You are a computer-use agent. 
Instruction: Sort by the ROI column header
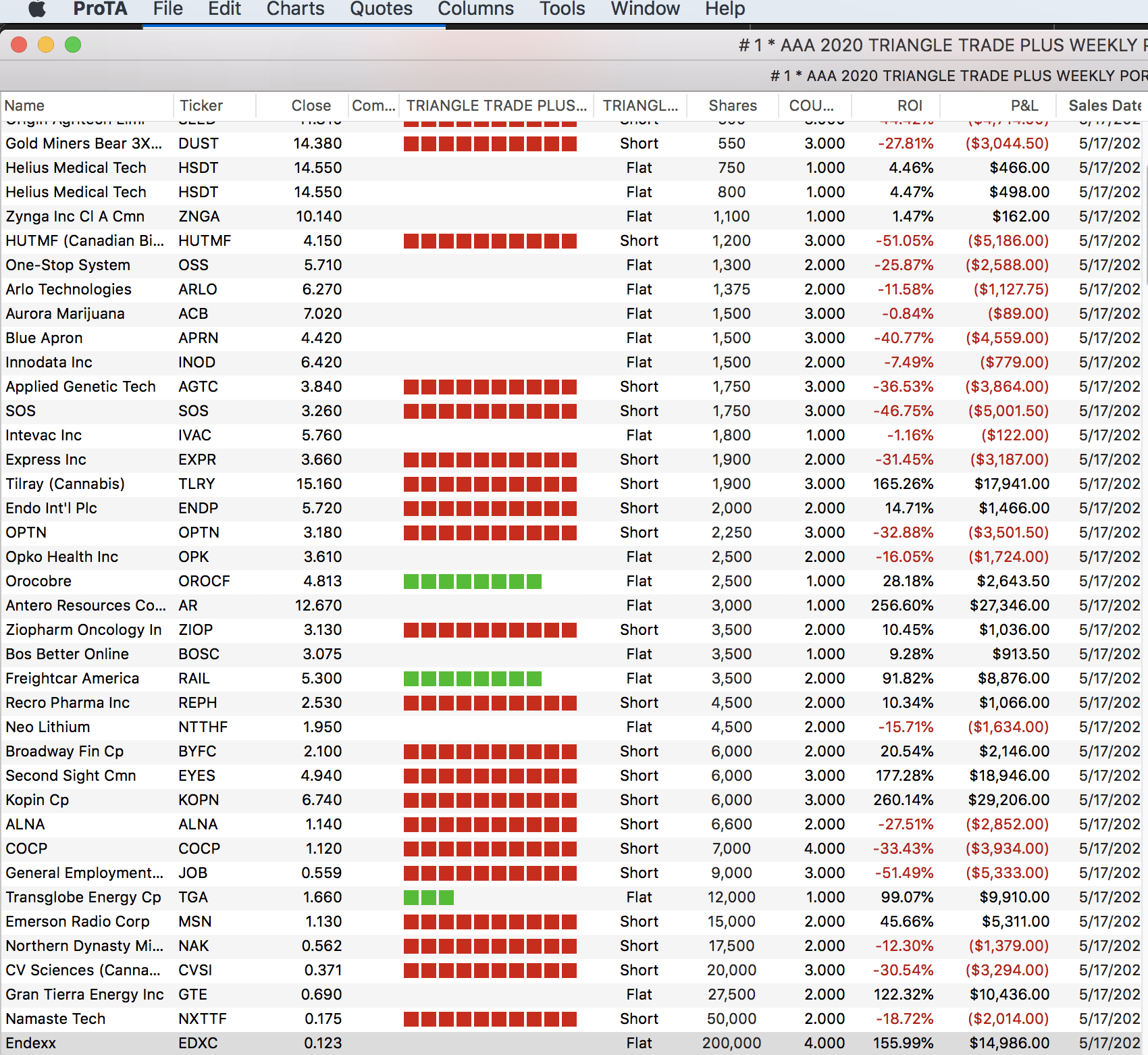coord(909,105)
